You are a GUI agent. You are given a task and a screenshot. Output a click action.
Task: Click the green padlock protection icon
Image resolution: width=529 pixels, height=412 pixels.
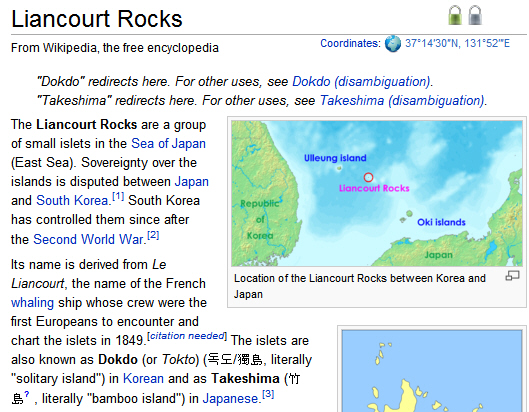tap(455, 15)
